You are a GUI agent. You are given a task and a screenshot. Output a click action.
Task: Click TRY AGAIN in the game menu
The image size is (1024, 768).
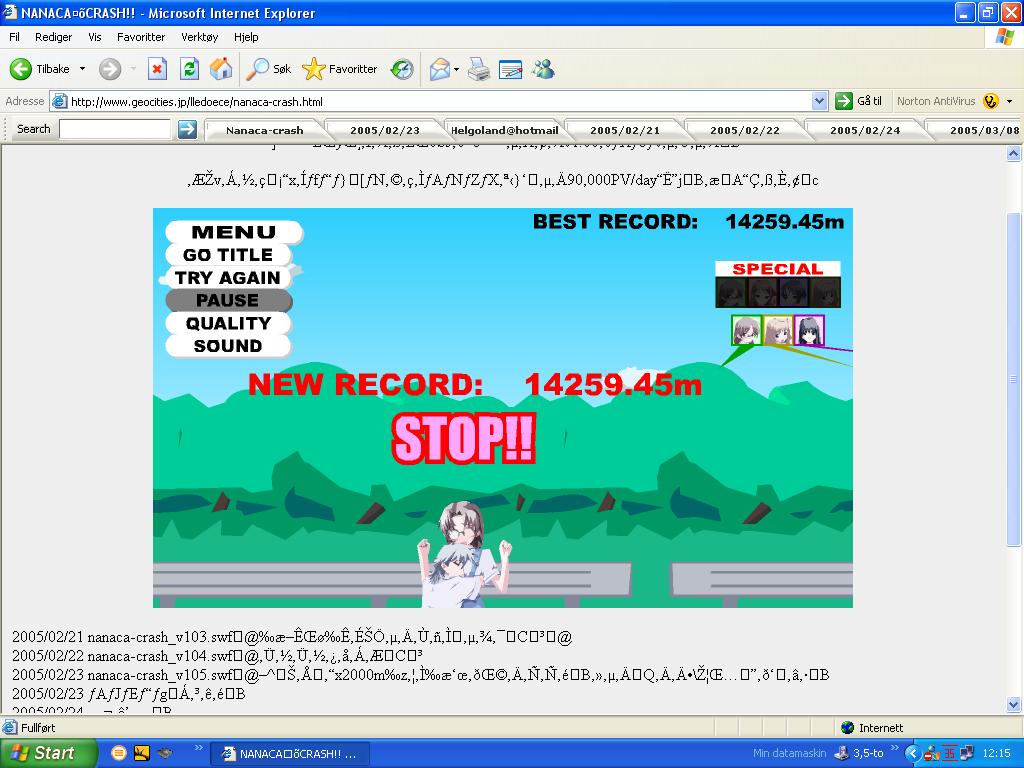coord(228,278)
